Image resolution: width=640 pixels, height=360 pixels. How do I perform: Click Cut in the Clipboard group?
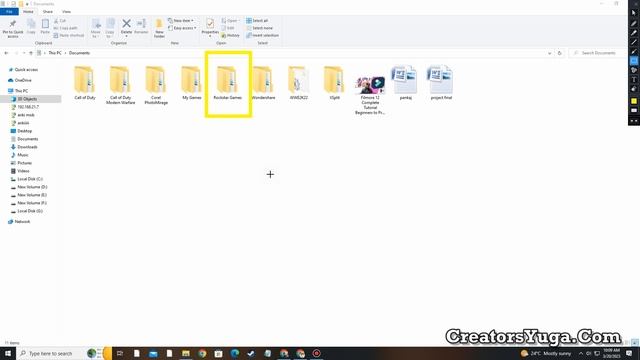tap(60, 21)
